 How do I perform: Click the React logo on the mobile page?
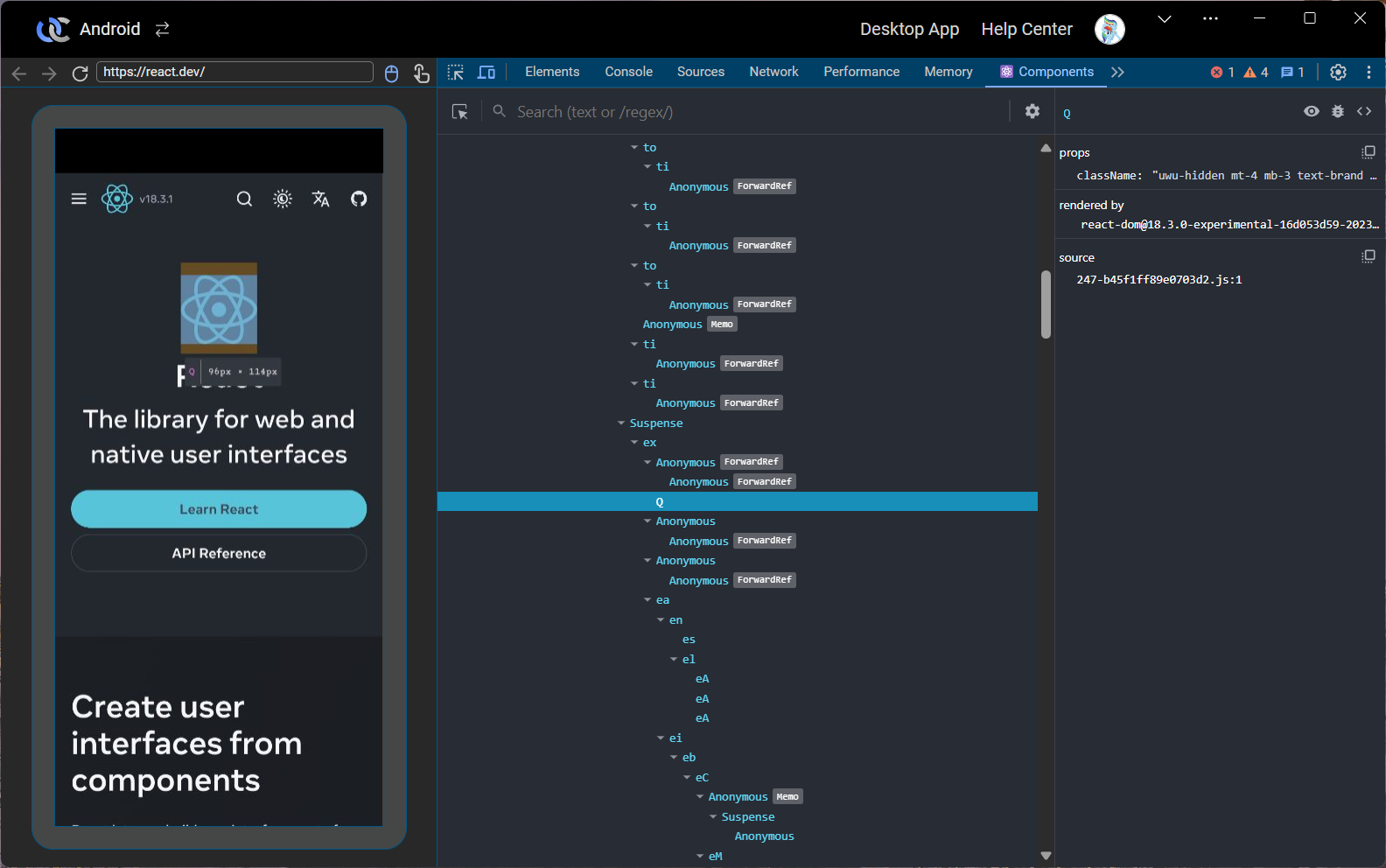(117, 199)
